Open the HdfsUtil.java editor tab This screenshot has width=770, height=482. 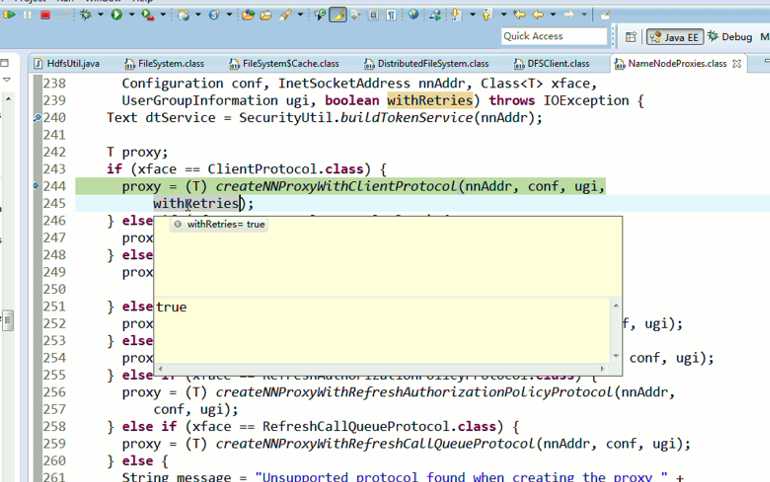point(66,63)
